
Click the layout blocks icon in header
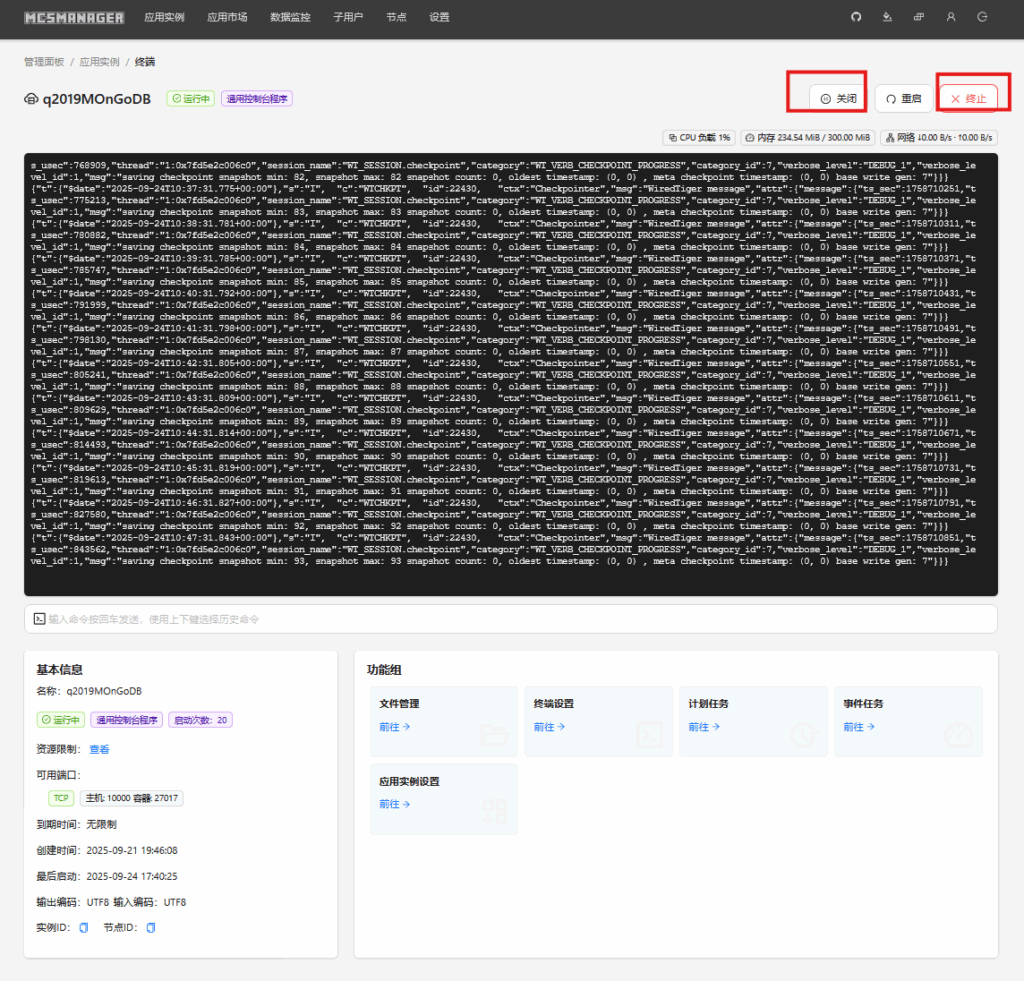pos(918,17)
